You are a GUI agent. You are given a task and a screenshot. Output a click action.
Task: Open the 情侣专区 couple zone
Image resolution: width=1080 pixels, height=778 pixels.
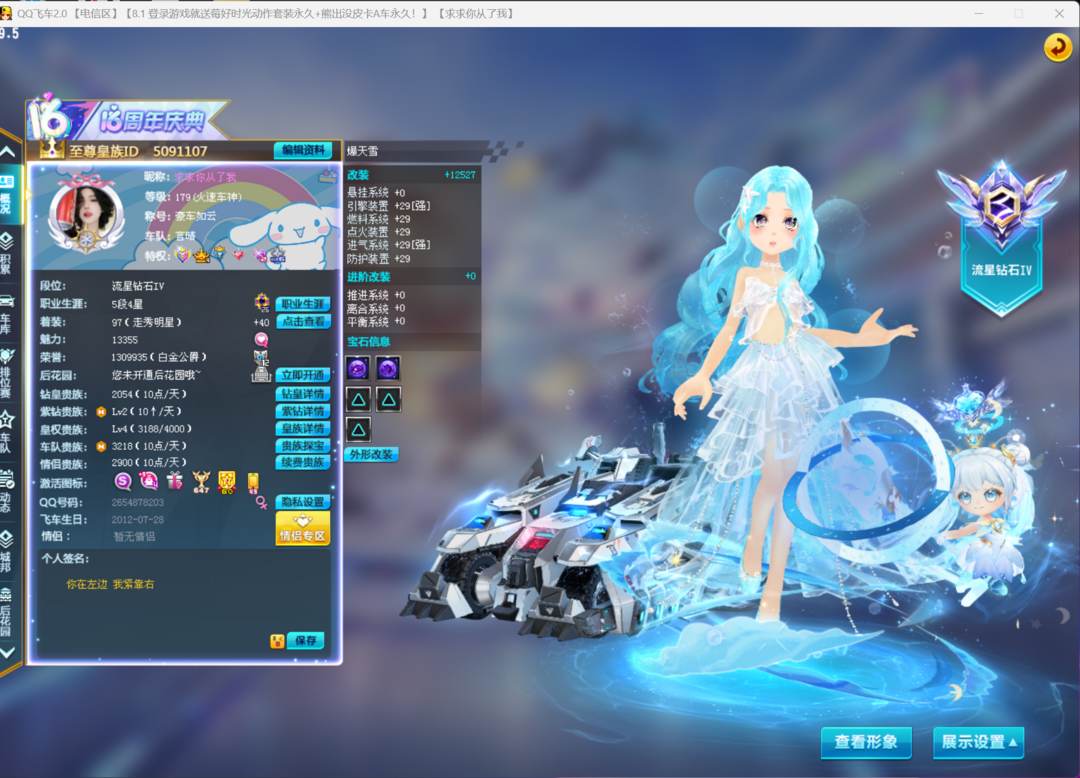[x=303, y=529]
